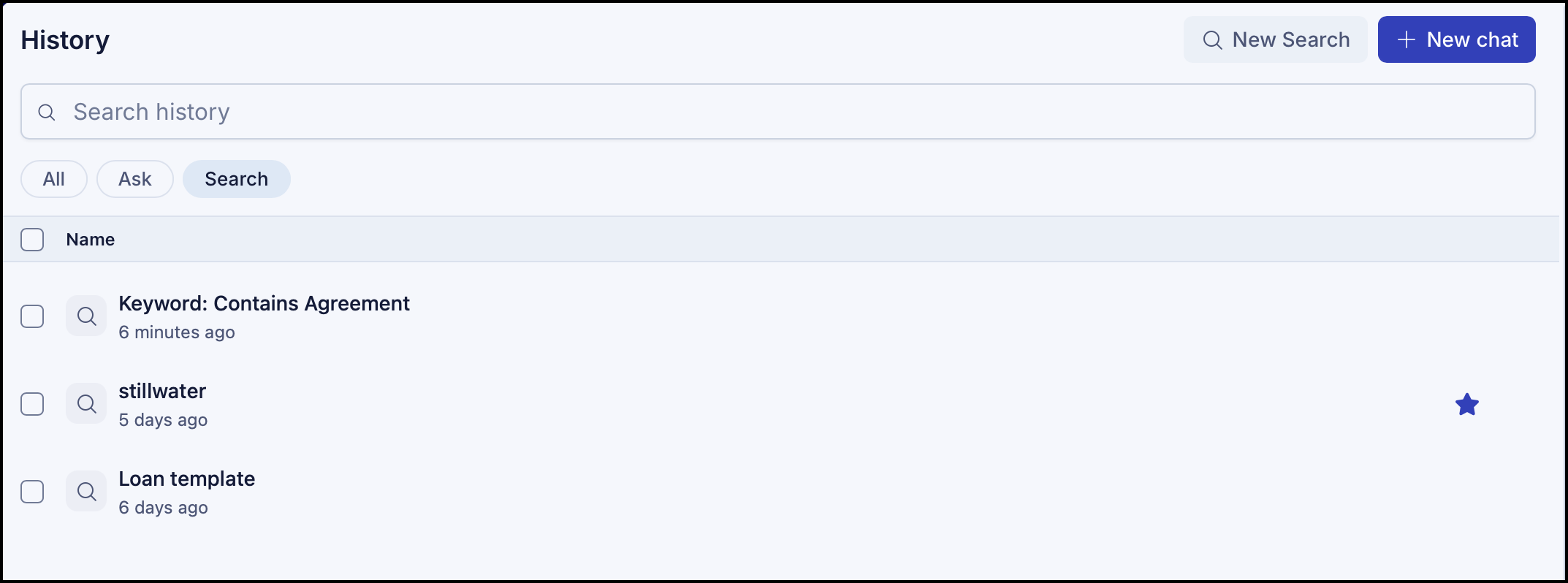The image size is (1568, 583).
Task: Open the stillwater history entry
Action: pos(162,391)
